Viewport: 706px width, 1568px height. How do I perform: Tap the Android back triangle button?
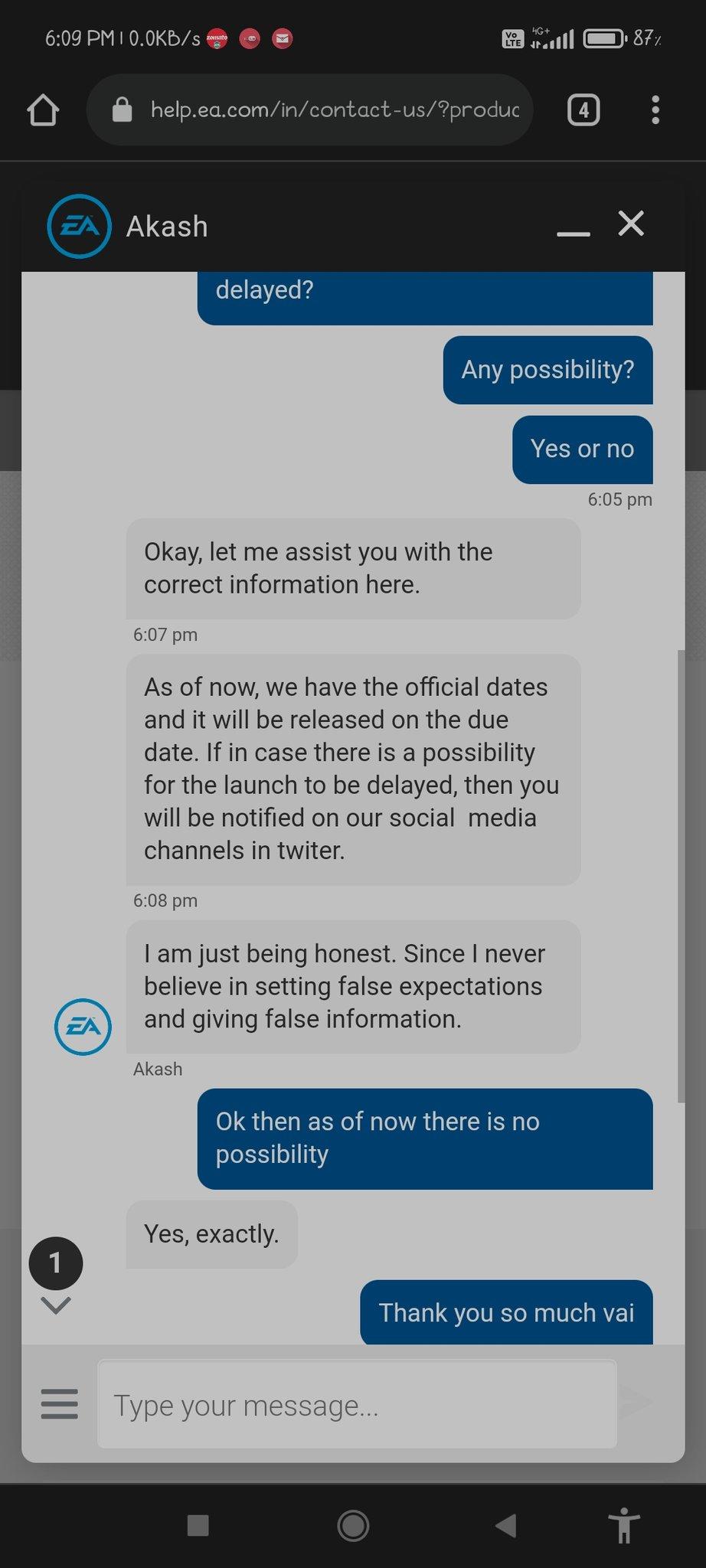[505, 1526]
